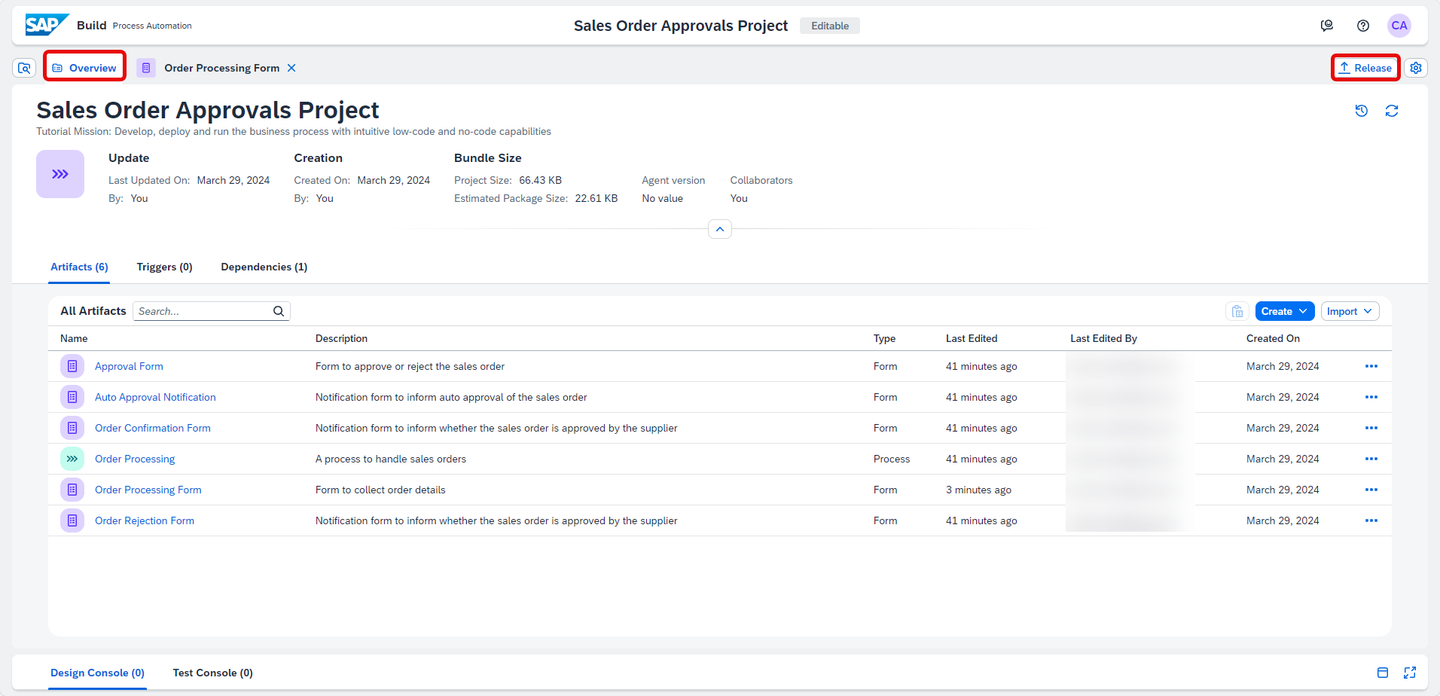Click the Order Confirmation Form row icon

pos(72,428)
